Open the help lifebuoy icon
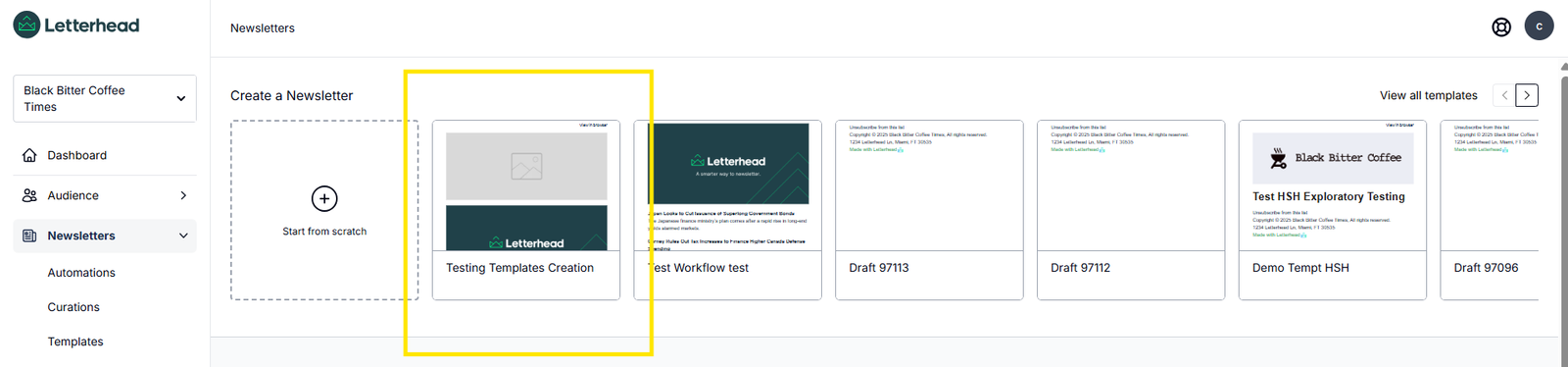 [1501, 27]
